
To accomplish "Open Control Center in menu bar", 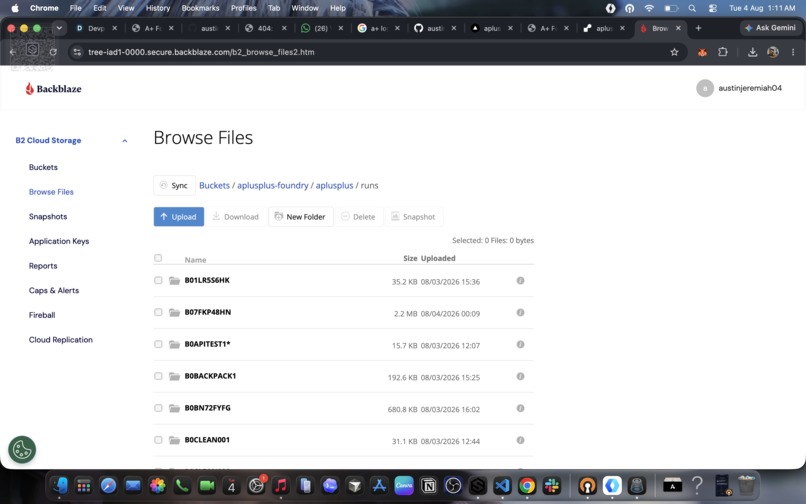I will point(712,8).
